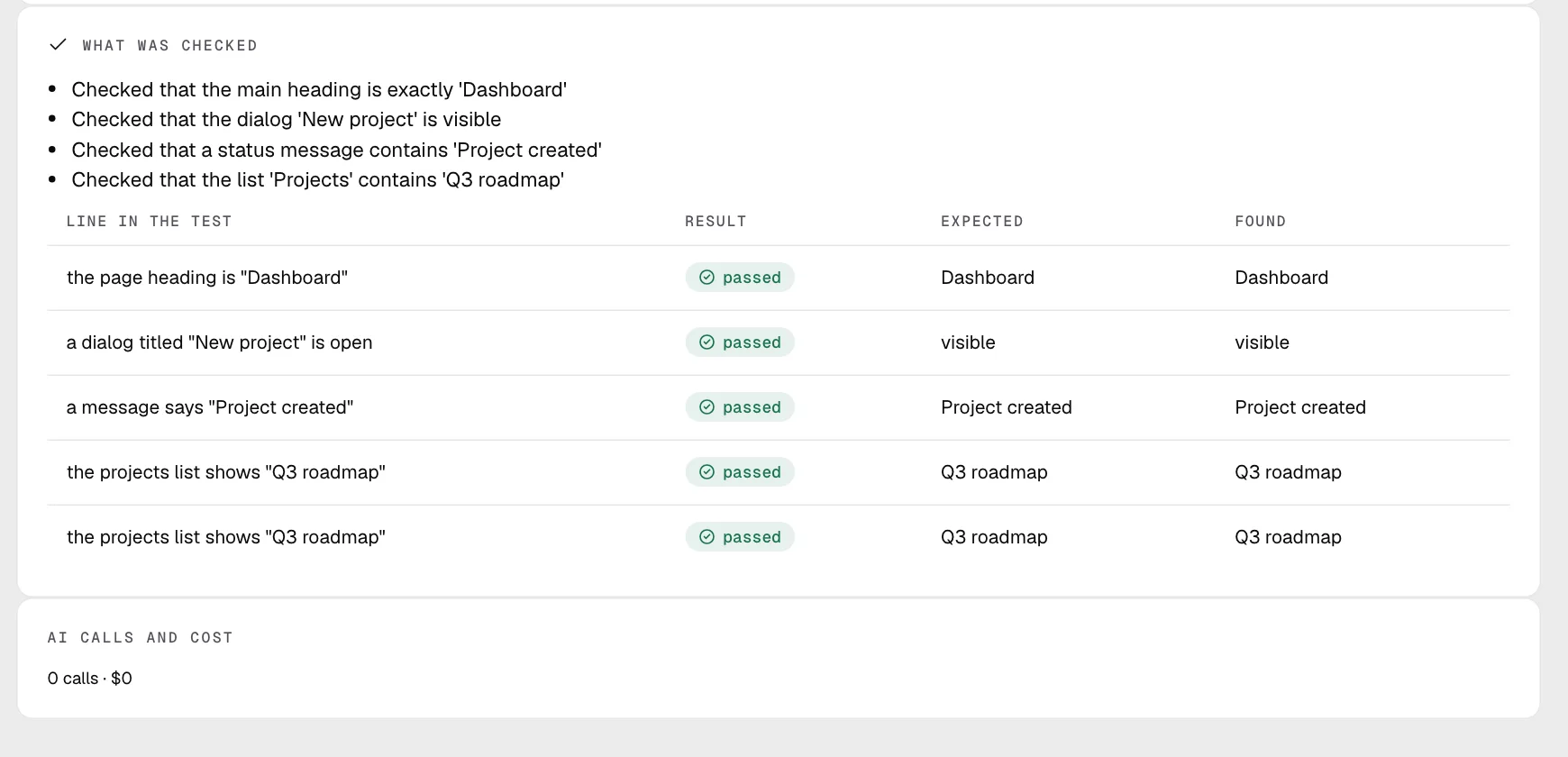Click the passed check icon in the Project created row
The height and width of the screenshot is (757, 1568).
coord(707,407)
